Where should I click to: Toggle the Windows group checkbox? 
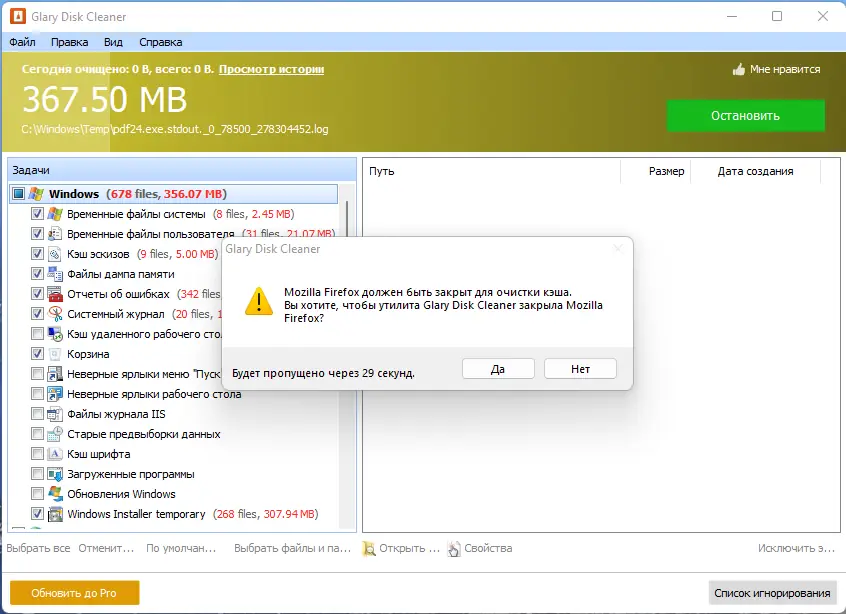18,194
